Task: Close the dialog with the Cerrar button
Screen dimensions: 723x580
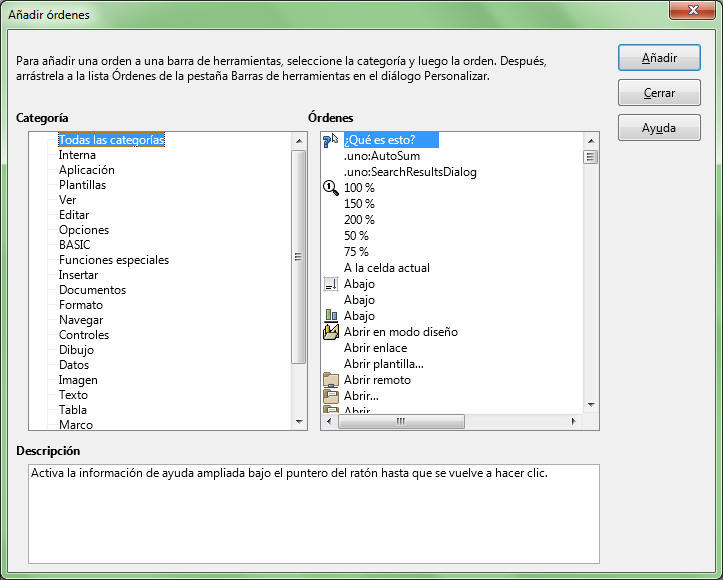Action: [x=659, y=93]
